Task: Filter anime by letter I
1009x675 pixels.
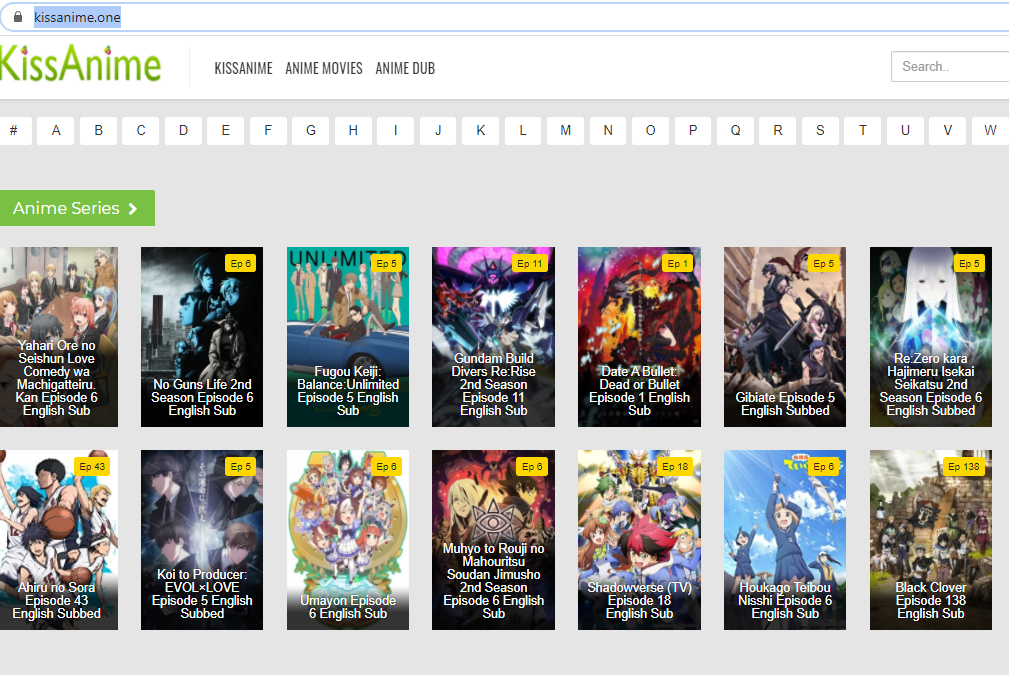Action: tap(396, 131)
